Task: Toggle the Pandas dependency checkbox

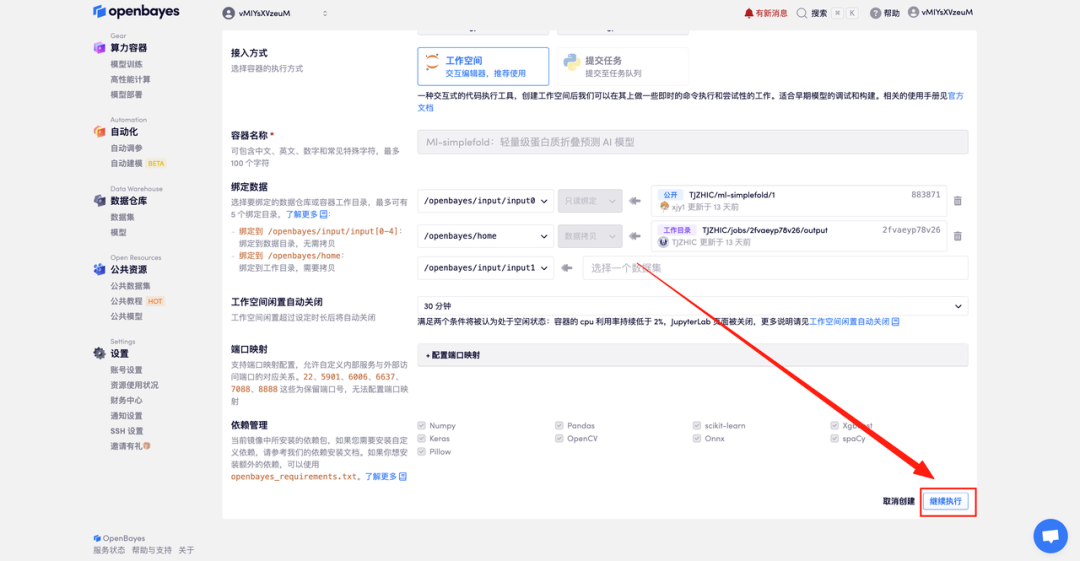Action: coord(559,426)
